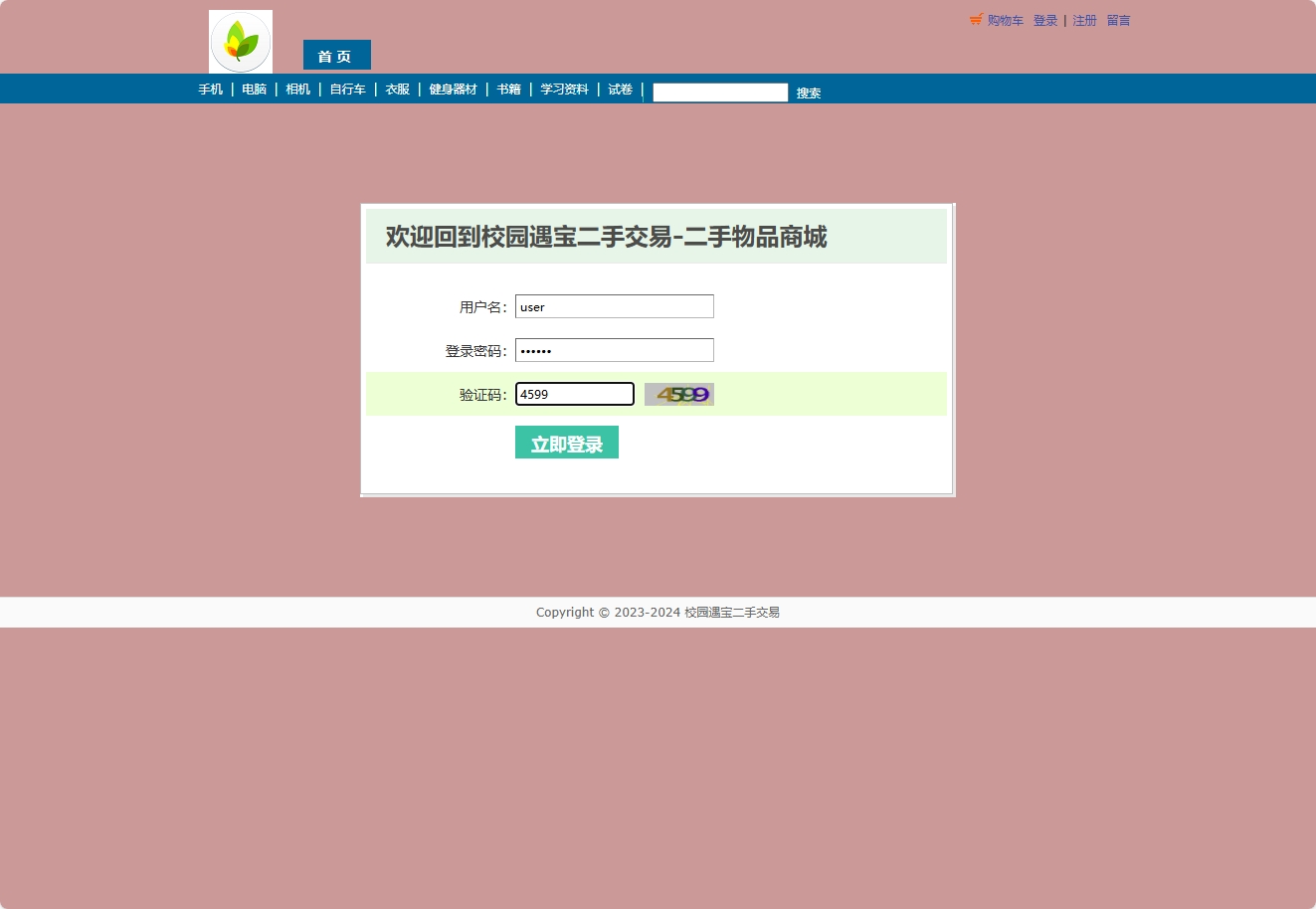Click the 登录 link at top right

tap(1045, 20)
